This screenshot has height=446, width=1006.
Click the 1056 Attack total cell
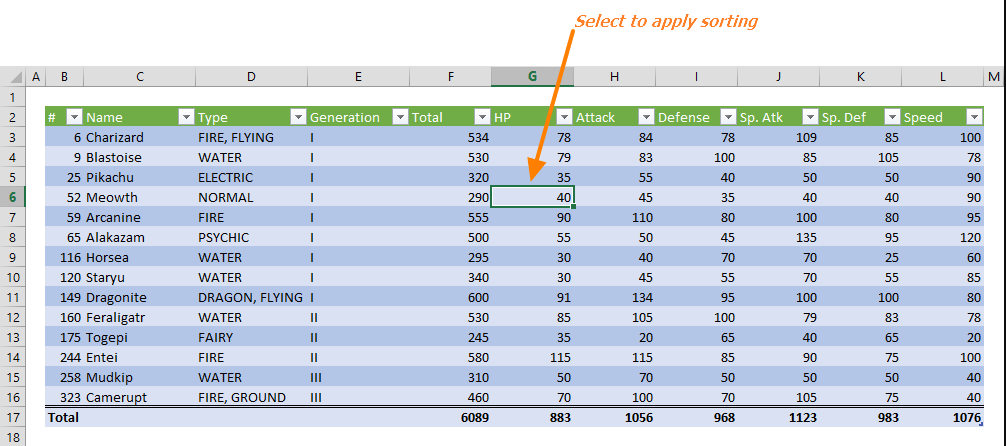(615, 417)
